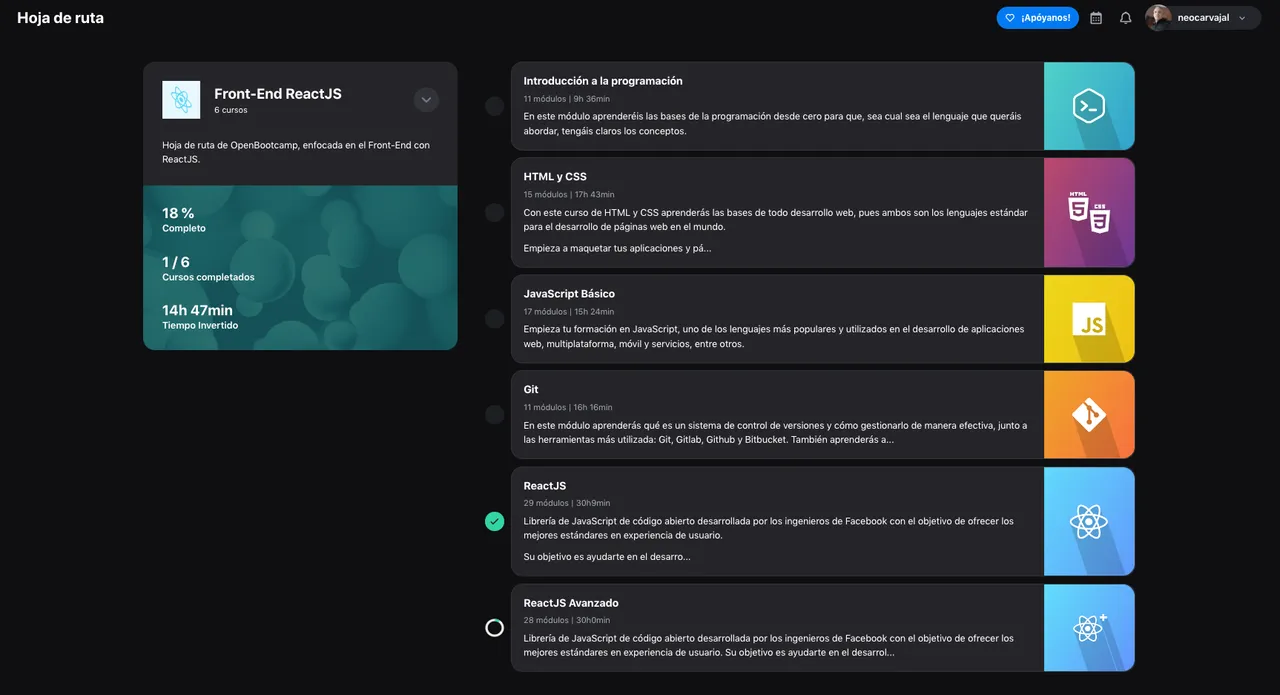Viewport: 1280px width, 695px height.
Task: Click the green completed checkmark for ReactJS
Action: click(494, 521)
